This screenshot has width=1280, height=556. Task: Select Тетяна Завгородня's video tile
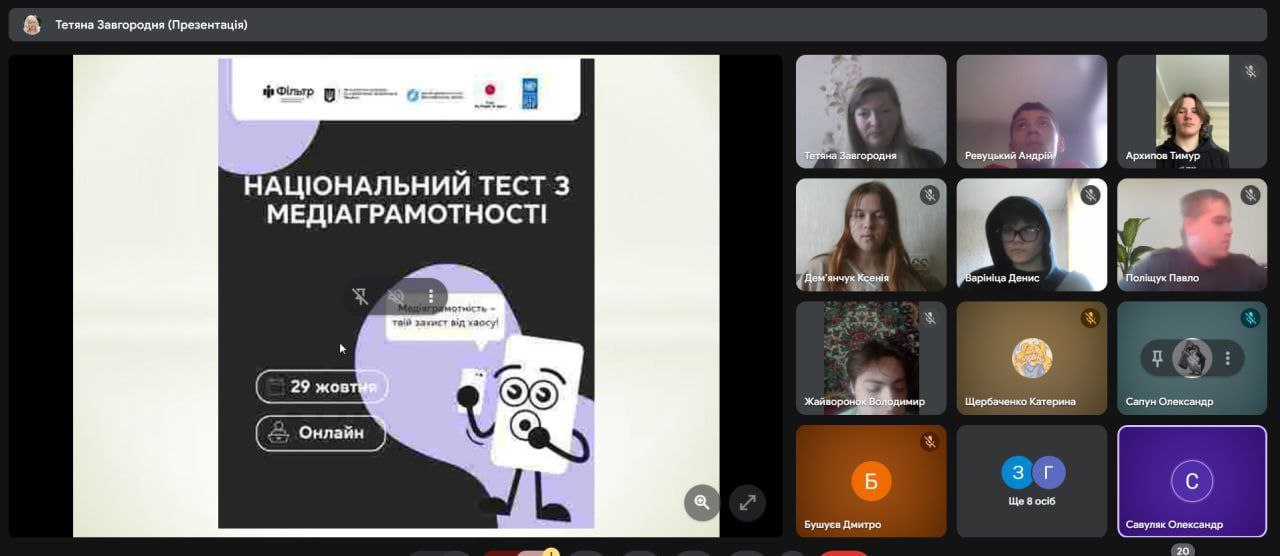click(x=870, y=110)
